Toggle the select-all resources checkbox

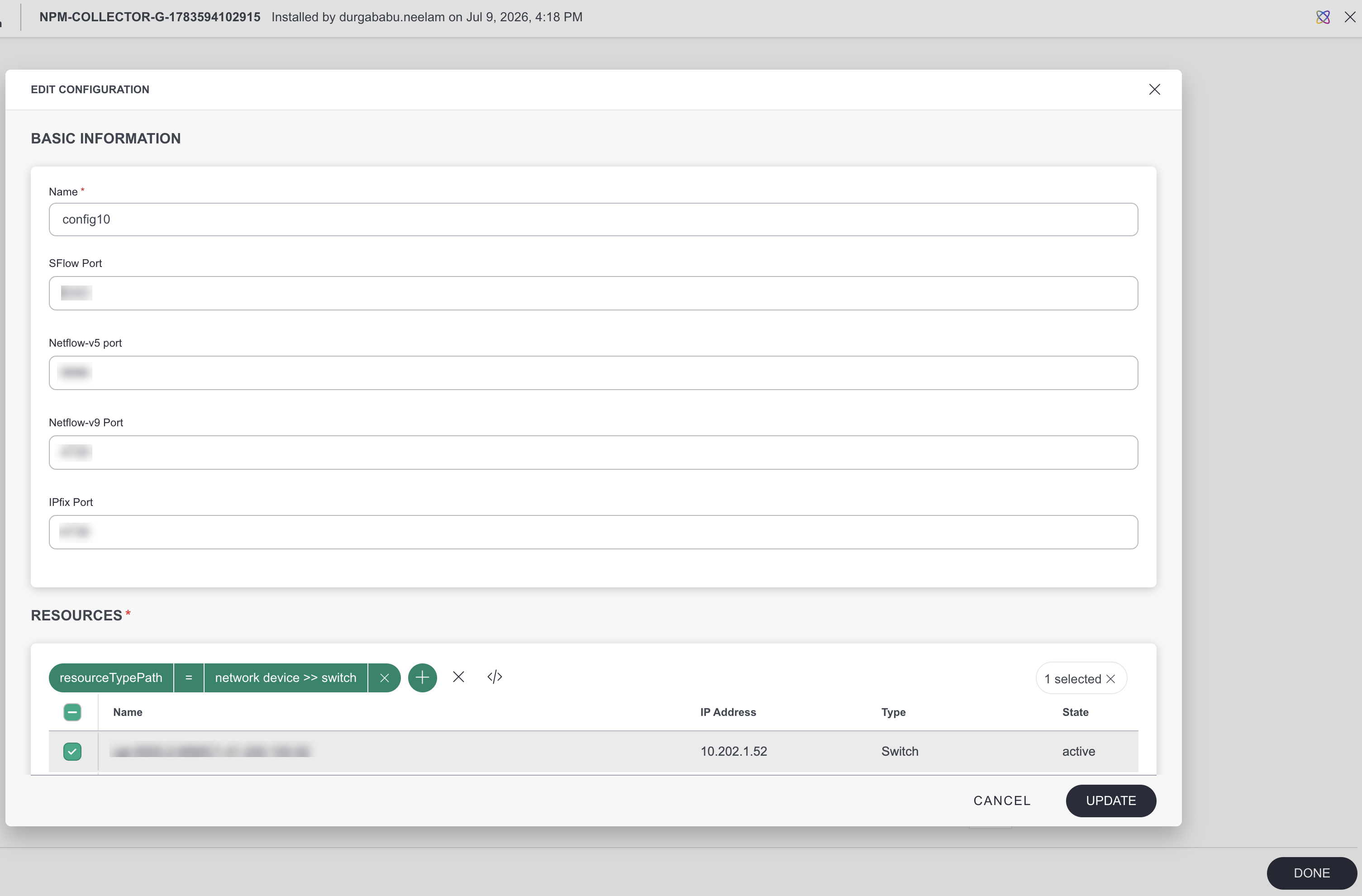72,712
